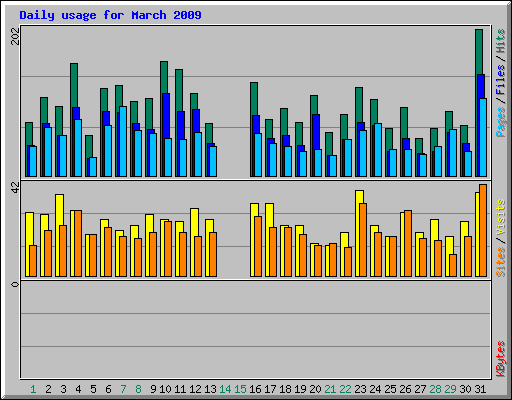Click the KBytes legend label
This screenshot has height=400, width=512.
pos(500,359)
